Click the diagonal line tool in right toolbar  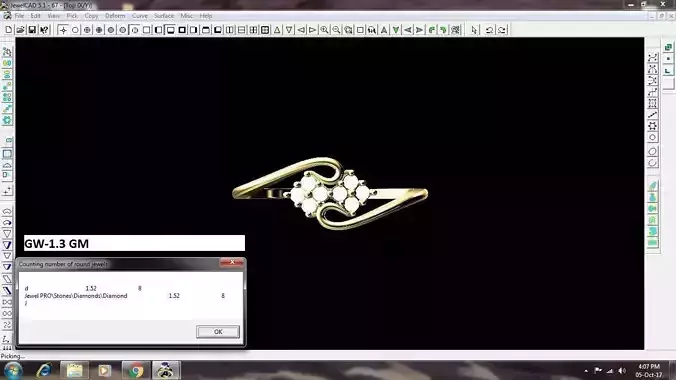(652, 114)
